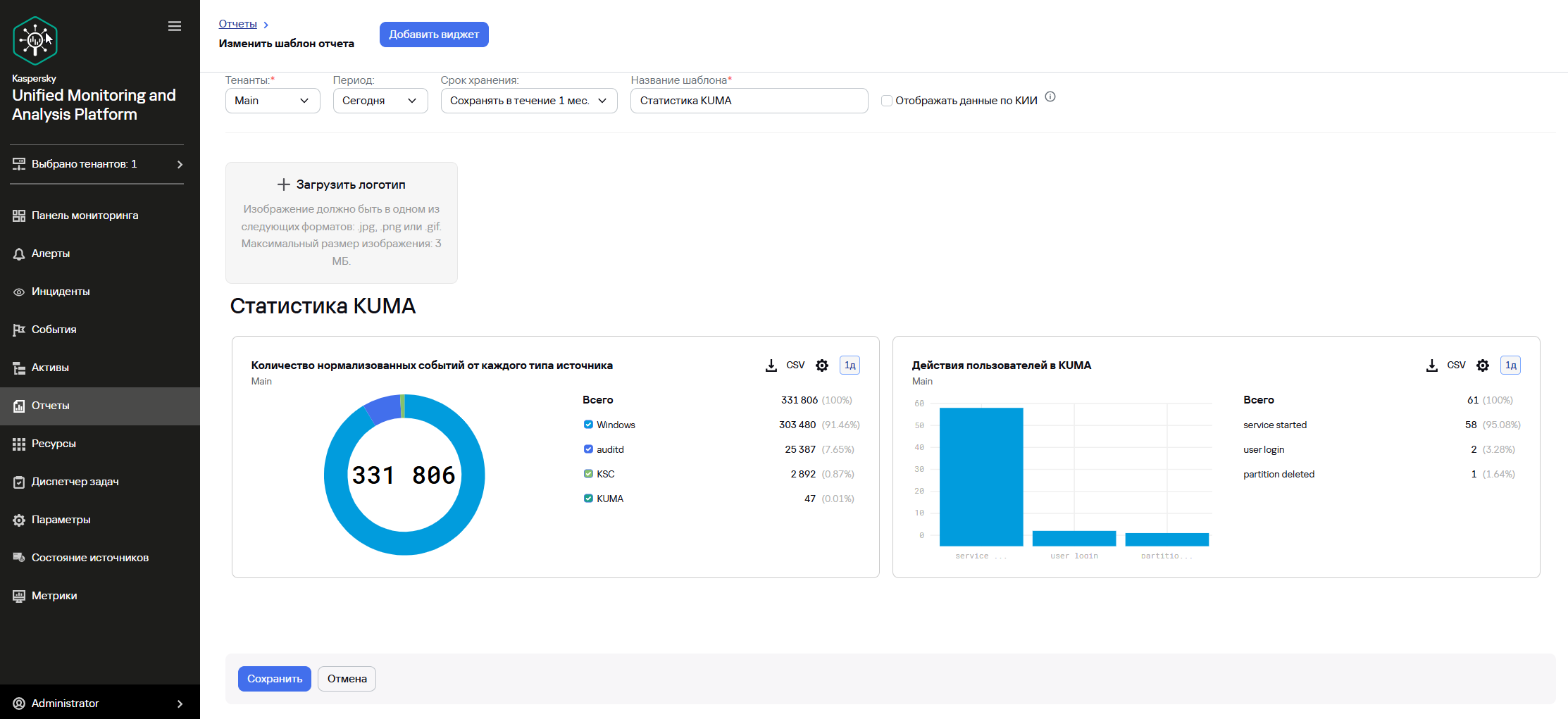Open Параметры from the sidebar
The image size is (1568, 719).
click(100, 520)
